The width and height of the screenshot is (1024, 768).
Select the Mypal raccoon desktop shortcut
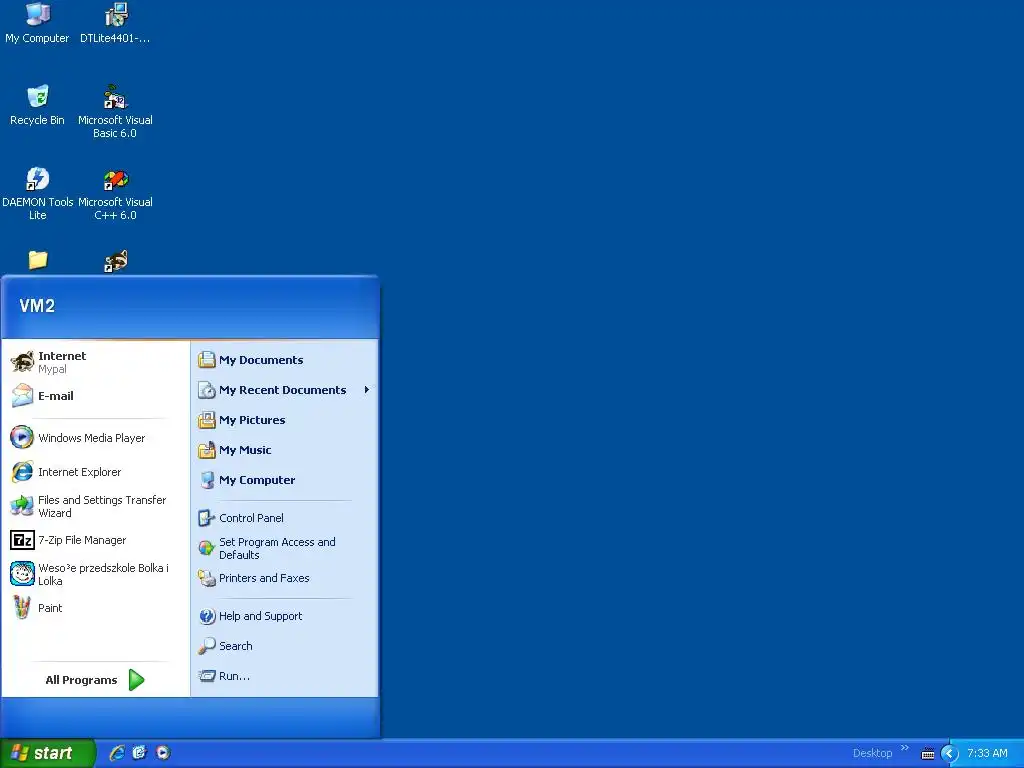[x=116, y=261]
